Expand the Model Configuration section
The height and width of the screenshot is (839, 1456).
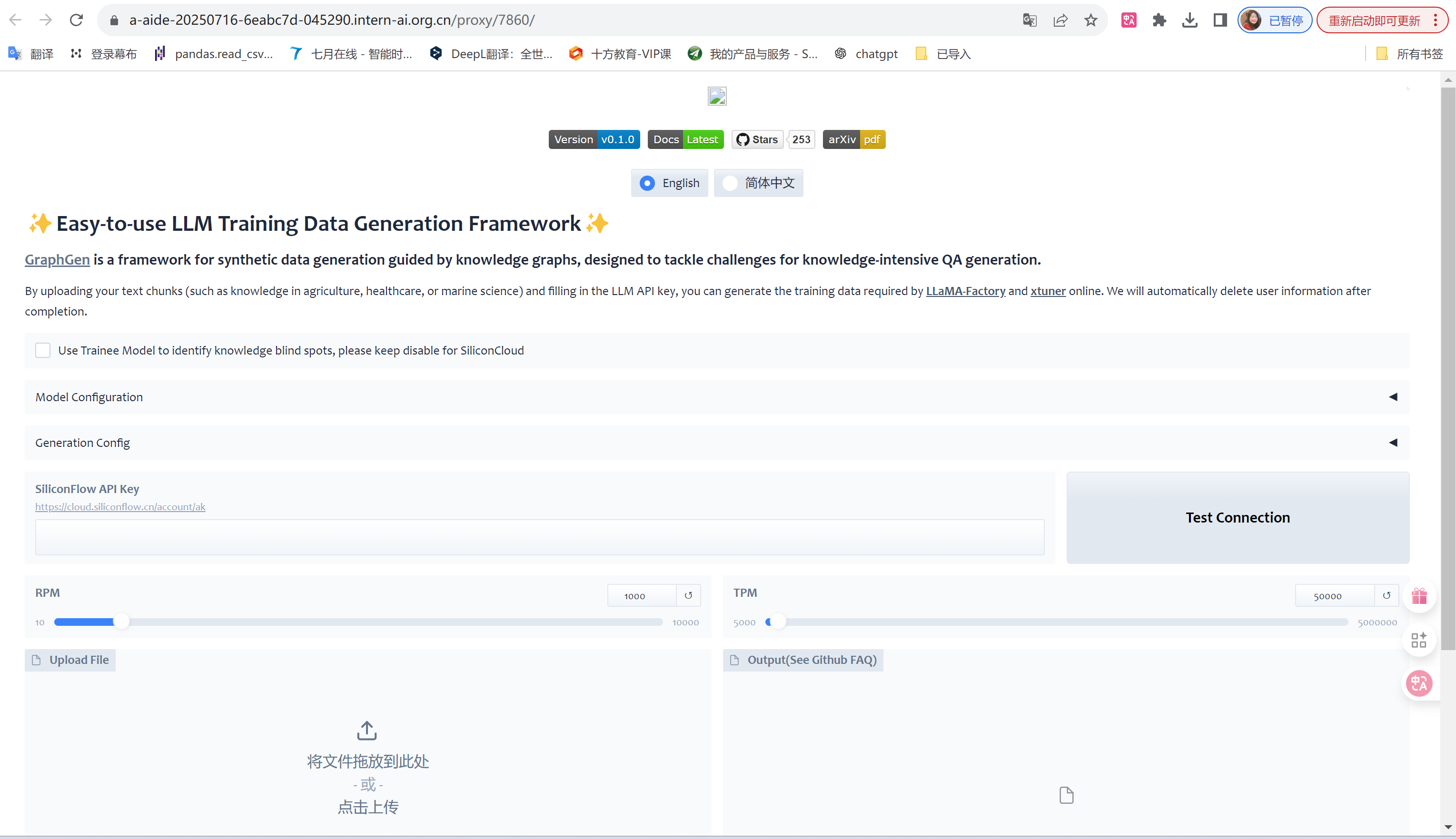click(x=717, y=397)
